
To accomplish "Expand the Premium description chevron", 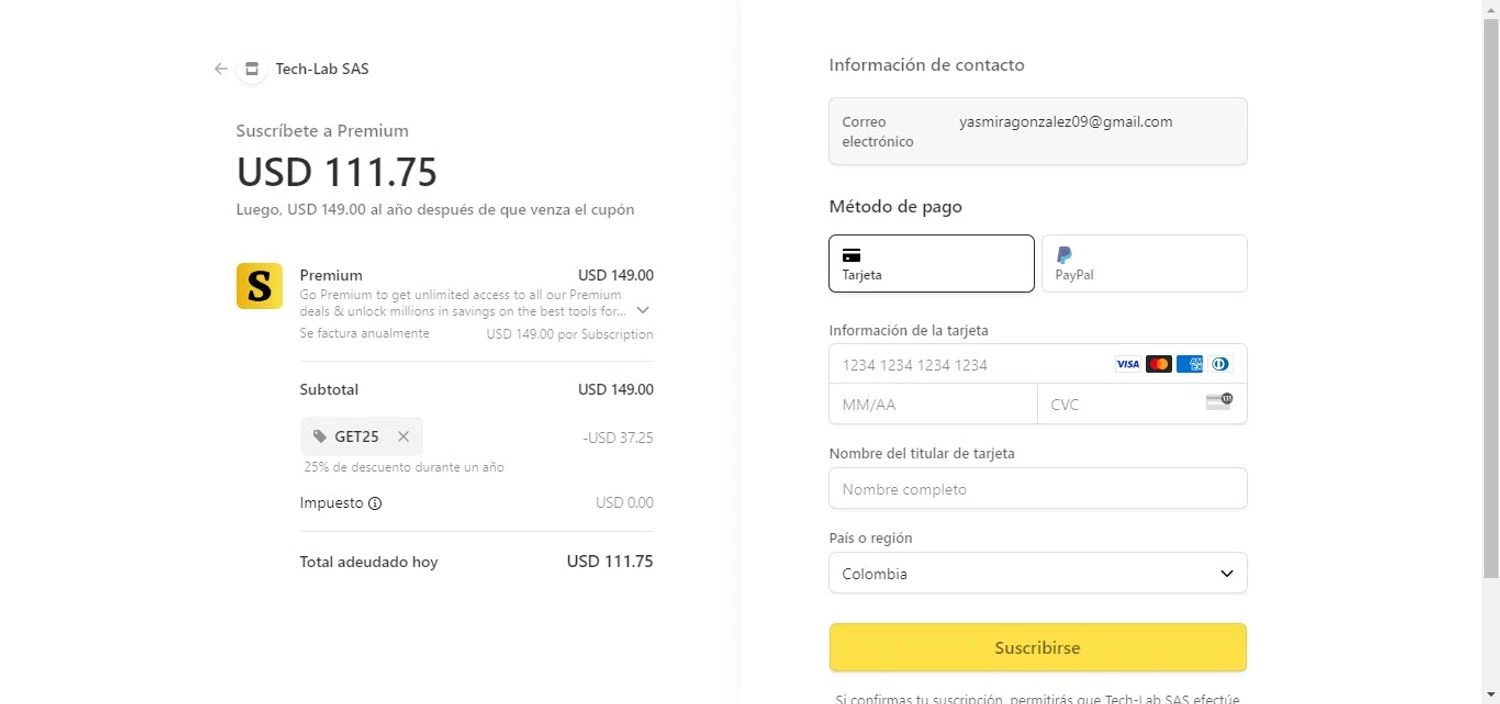I will [x=643, y=310].
